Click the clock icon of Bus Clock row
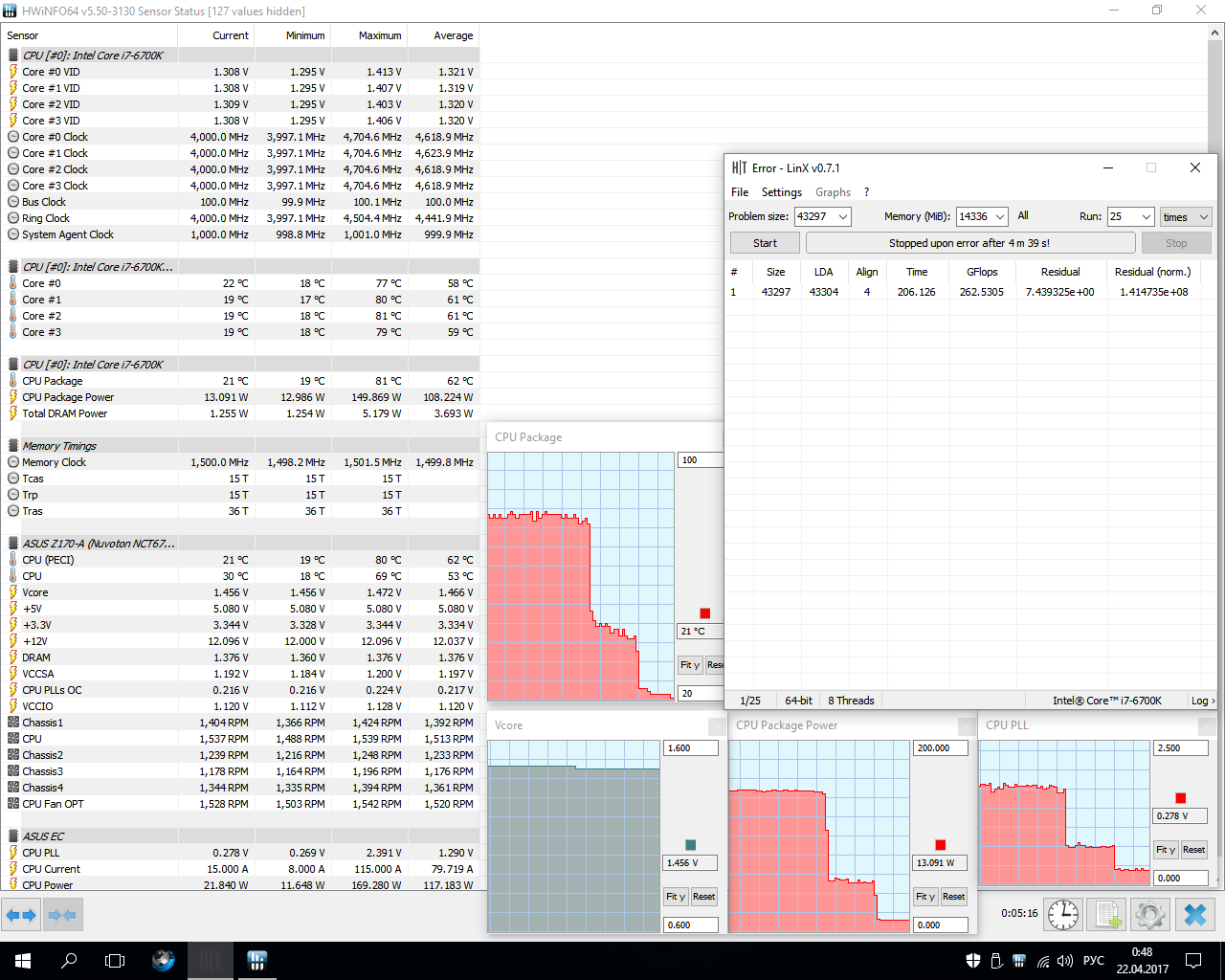1225x980 pixels. click(x=13, y=202)
